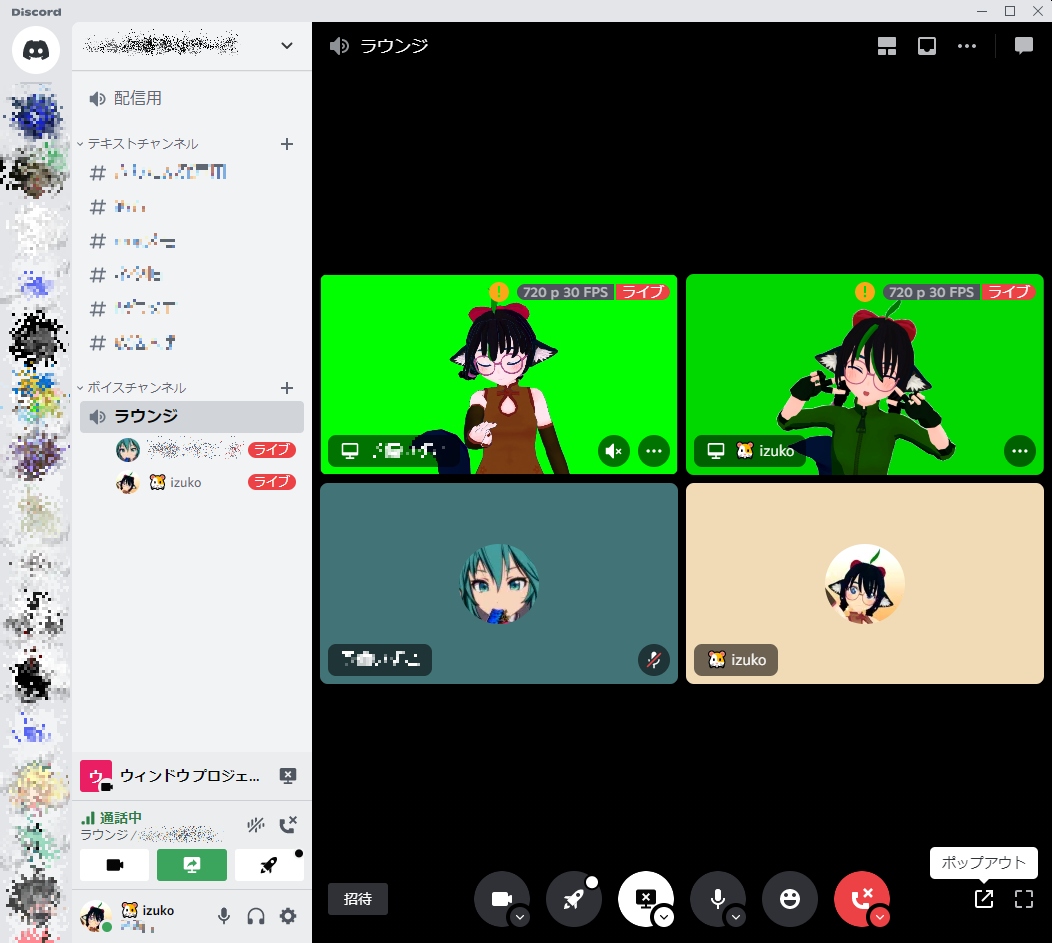Show the voice channel chat panel
This screenshot has height=943, width=1052.
[1023, 46]
